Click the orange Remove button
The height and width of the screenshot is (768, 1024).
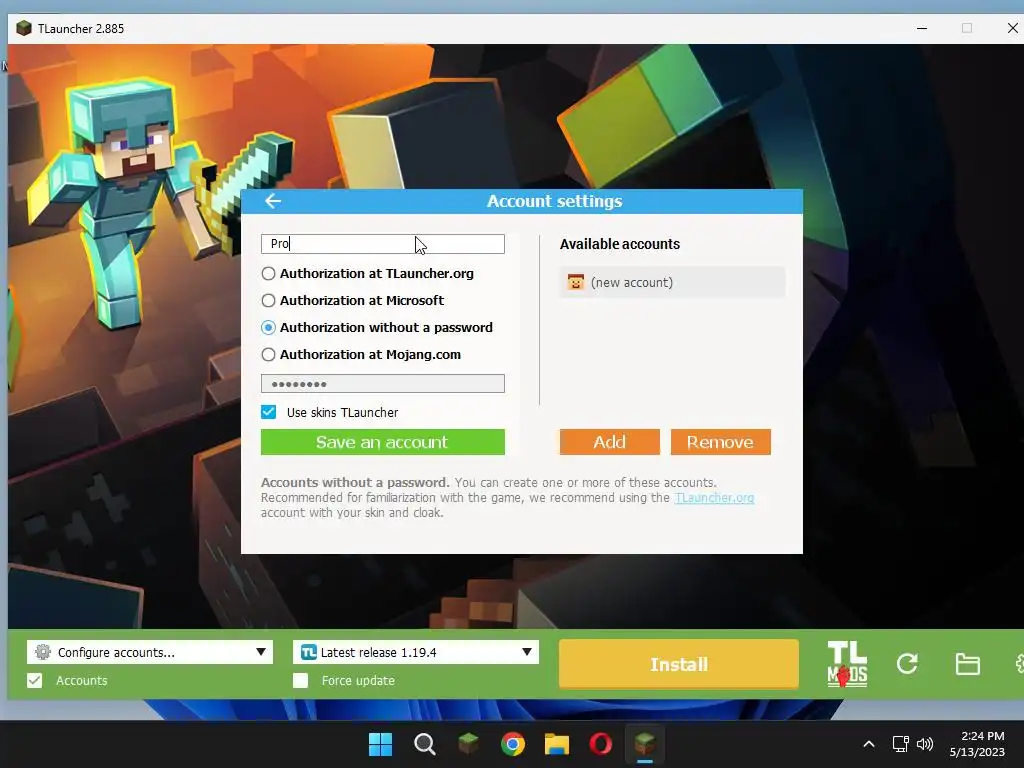pyautogui.click(x=720, y=442)
